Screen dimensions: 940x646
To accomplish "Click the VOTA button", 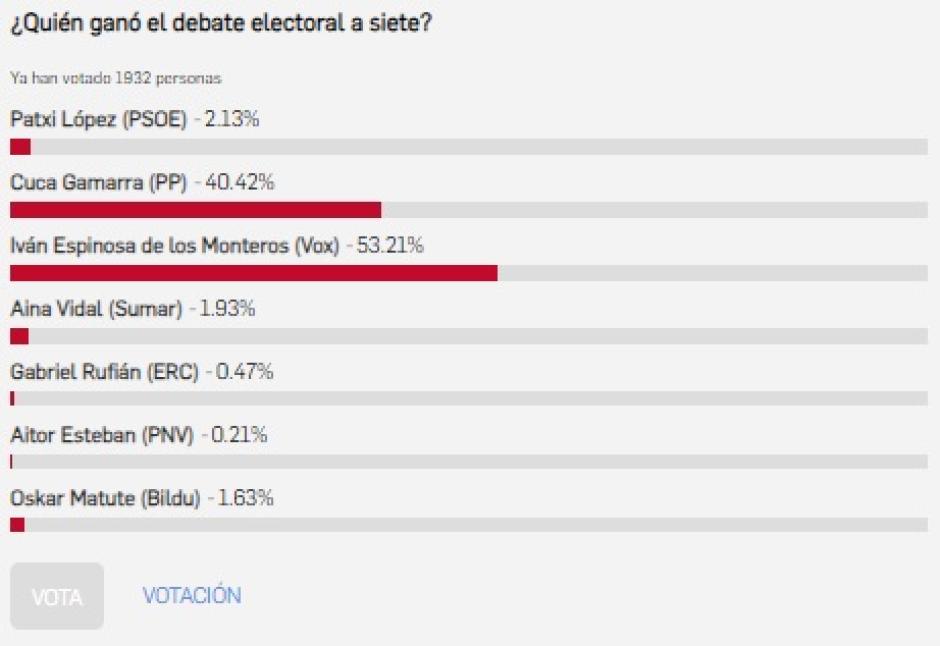I will pyautogui.click(x=57, y=596).
